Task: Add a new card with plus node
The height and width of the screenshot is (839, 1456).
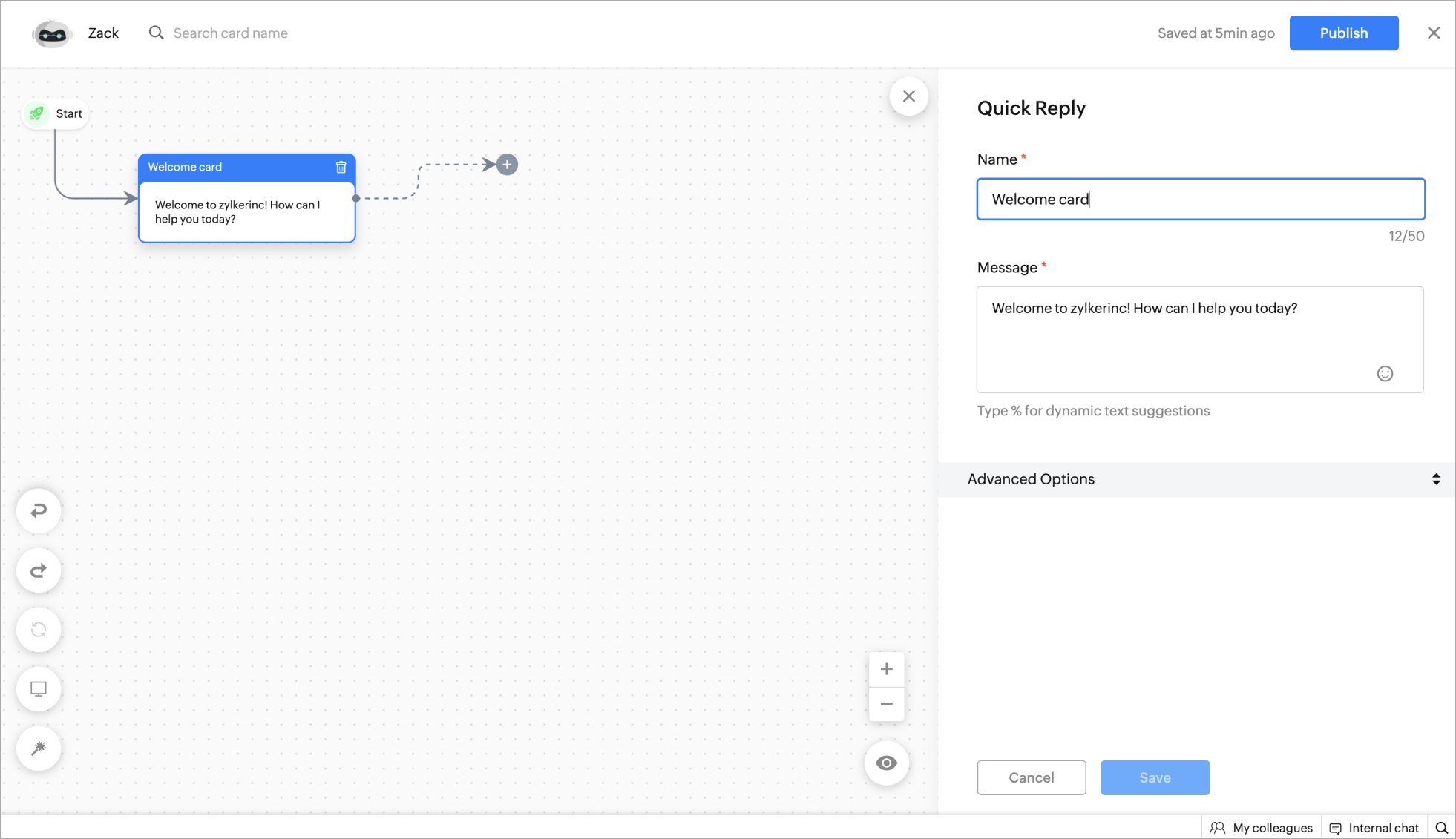Action: (507, 165)
